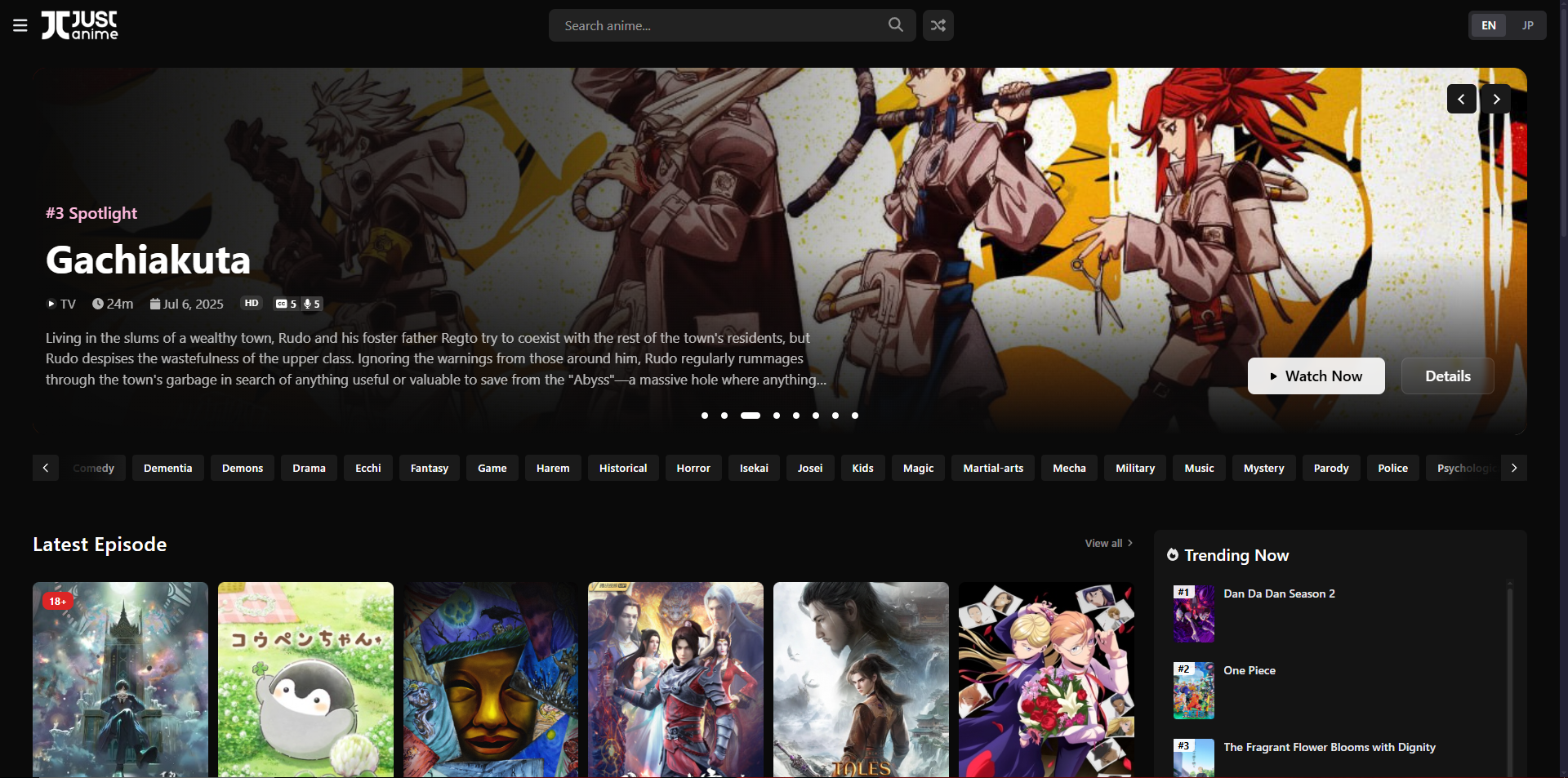Click the random anime shuffle icon

pos(938,25)
